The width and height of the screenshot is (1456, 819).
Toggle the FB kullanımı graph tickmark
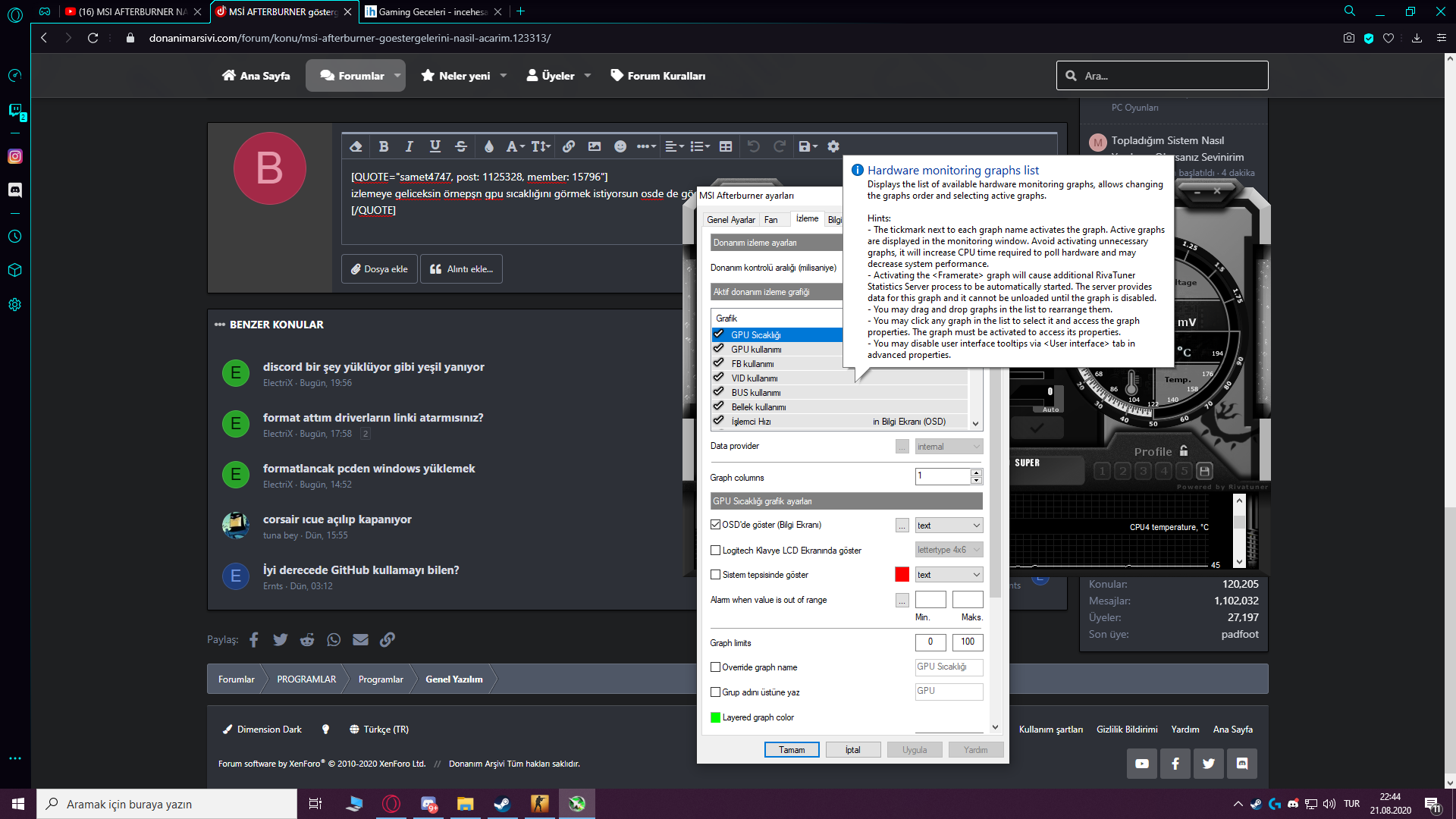coord(718,363)
